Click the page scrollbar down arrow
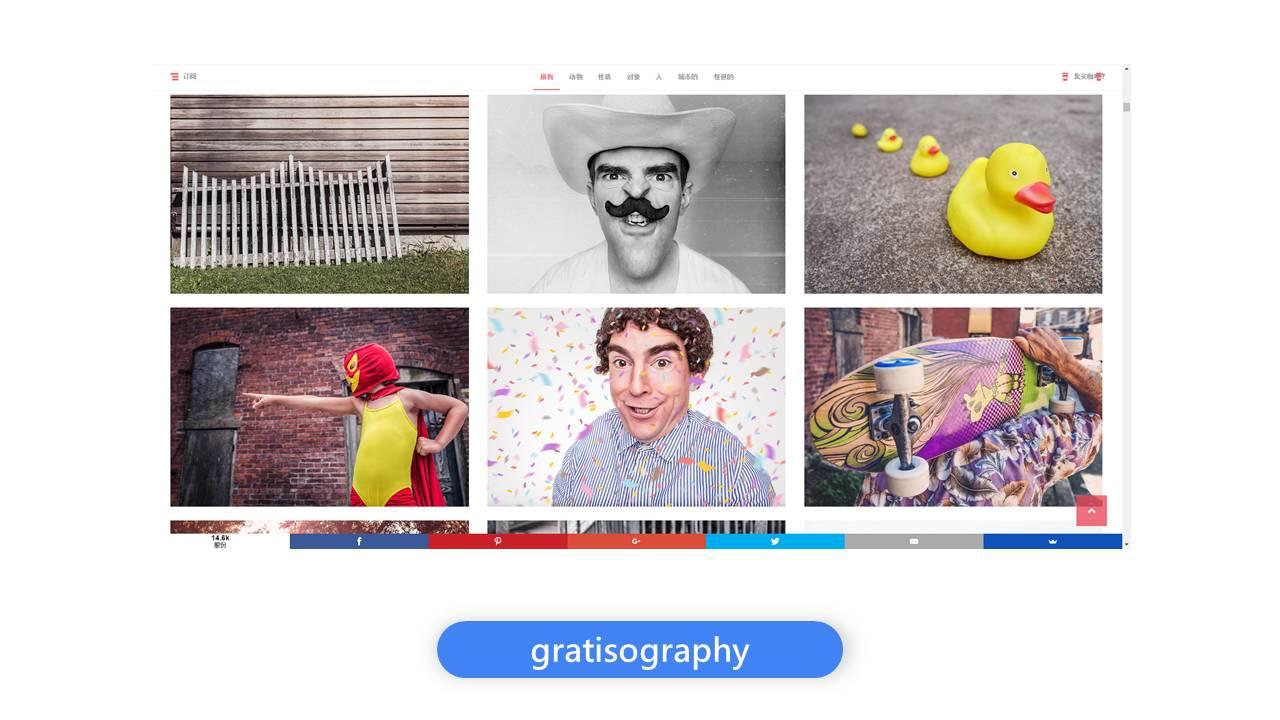The width and height of the screenshot is (1280, 720). coord(1126,544)
